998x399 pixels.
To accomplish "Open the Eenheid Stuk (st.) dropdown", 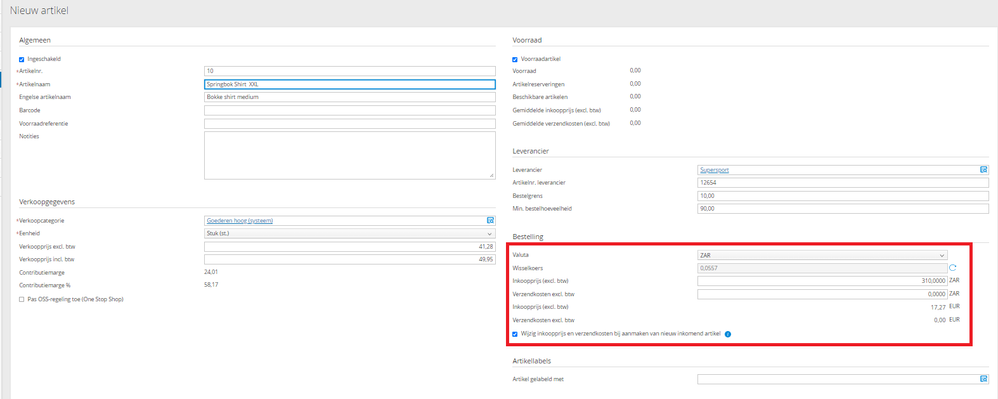I will point(349,234).
